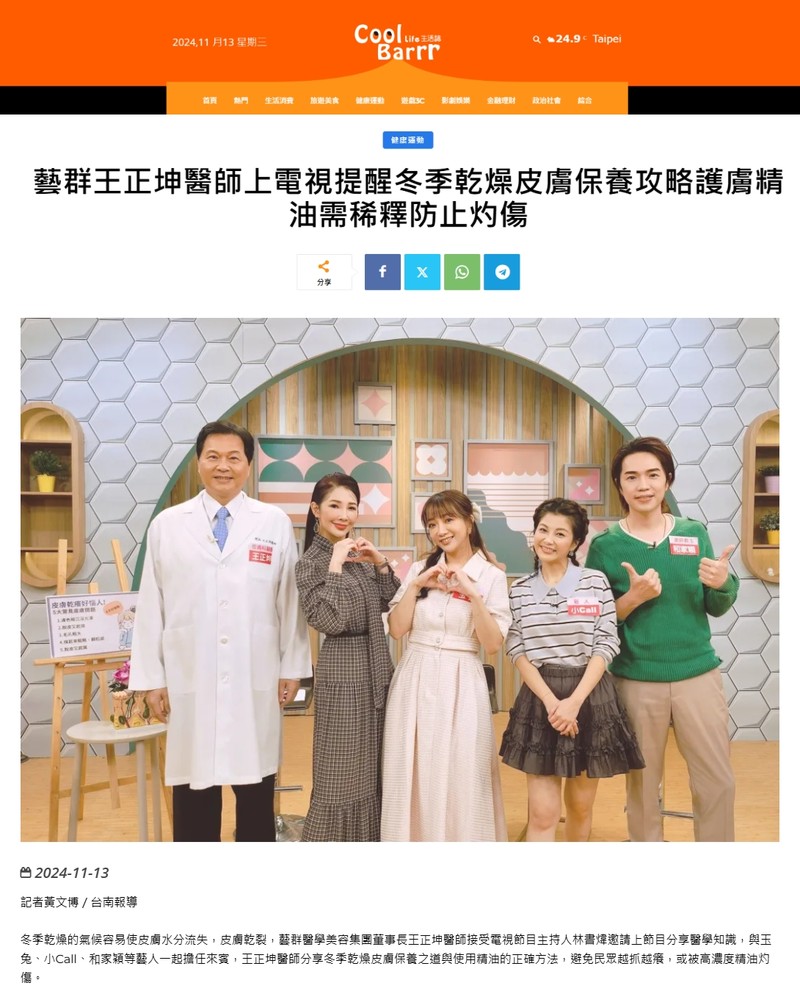Open the 首頁 home menu item
The image size is (800, 1002).
(210, 100)
